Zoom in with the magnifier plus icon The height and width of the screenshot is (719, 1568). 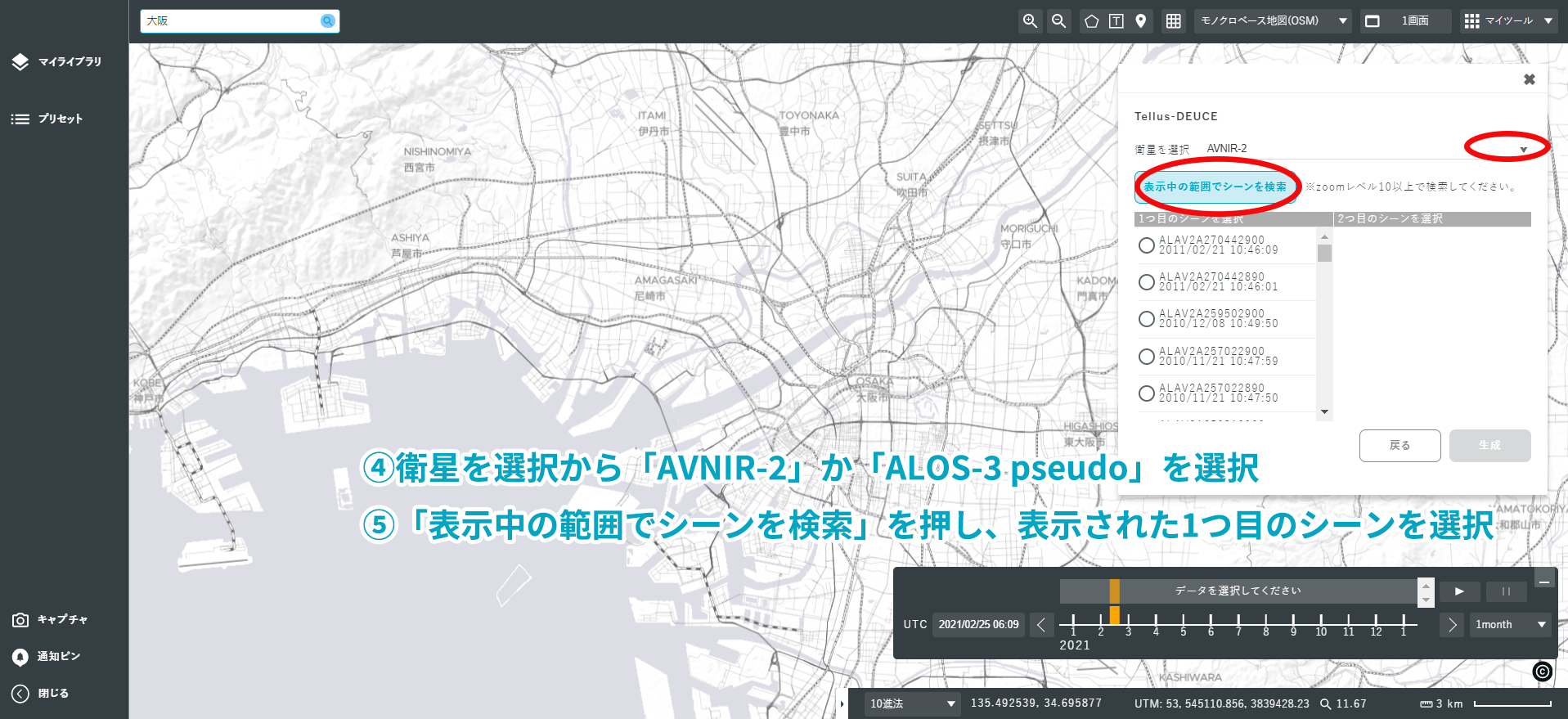tap(1030, 21)
